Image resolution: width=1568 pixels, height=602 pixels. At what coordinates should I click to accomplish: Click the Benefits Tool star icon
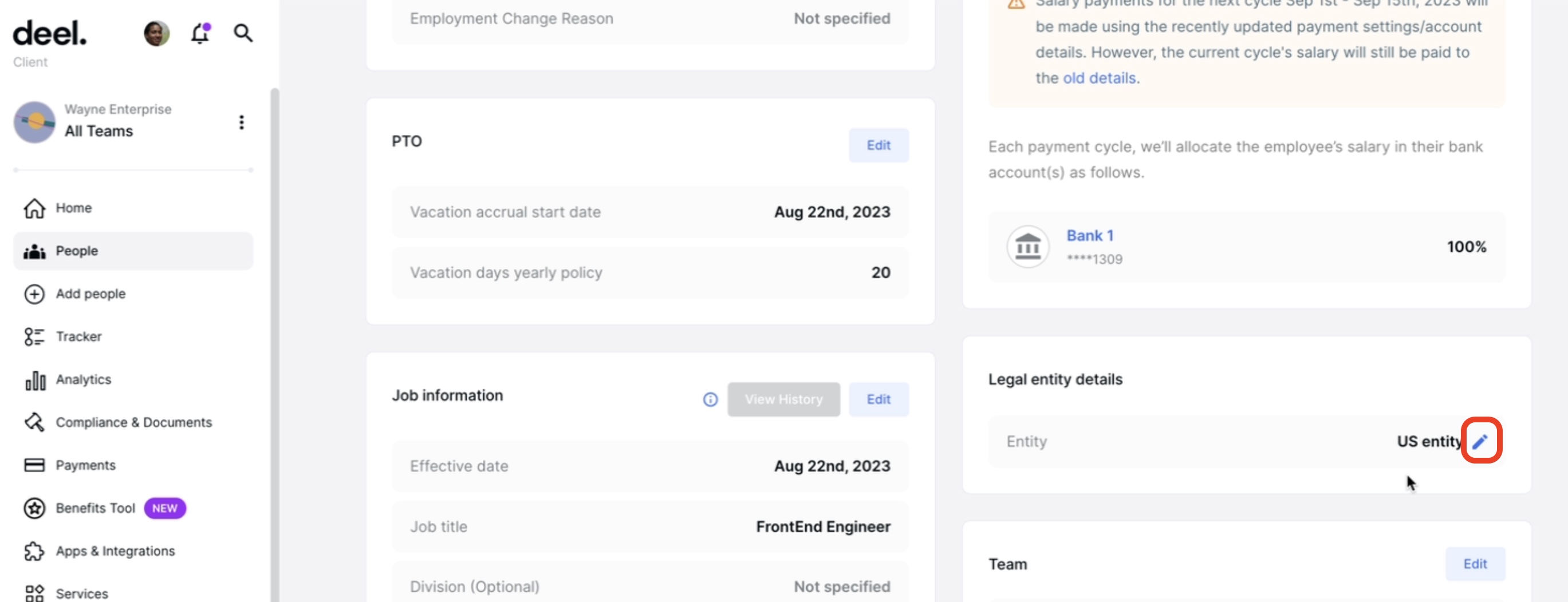pos(34,508)
